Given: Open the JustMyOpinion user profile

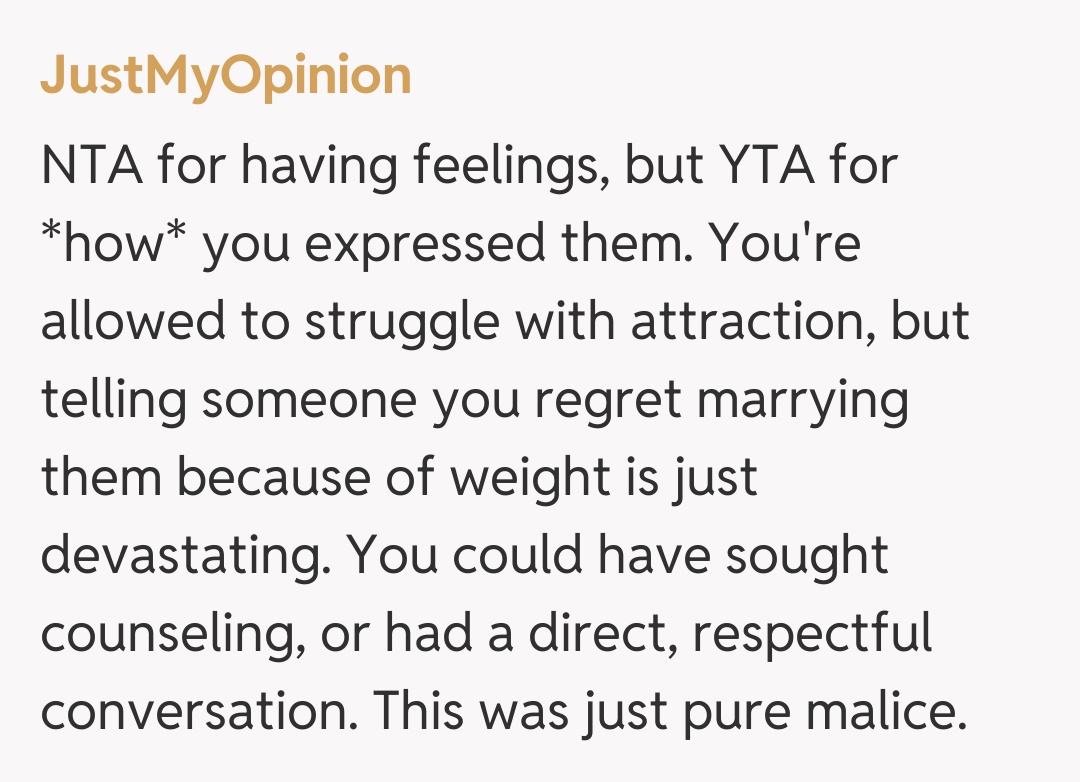Looking at the screenshot, I should (226, 77).
